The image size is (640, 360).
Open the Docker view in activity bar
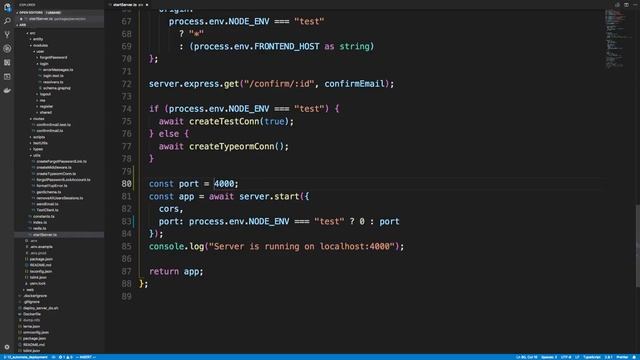coord(7,90)
